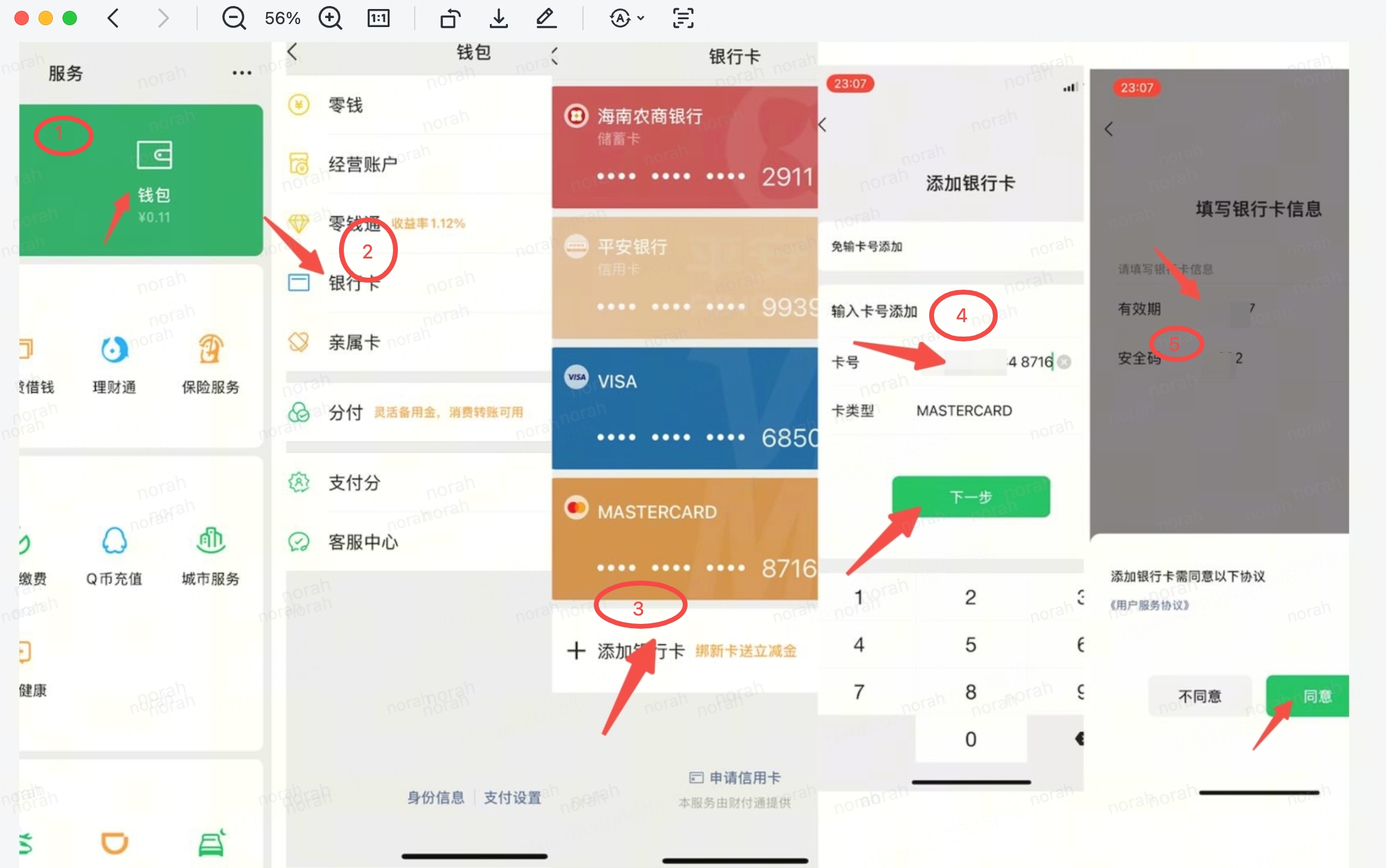Screen dimensions: 1386x868
Task: Click the zoom in magnifier icon
Action: 330,18
